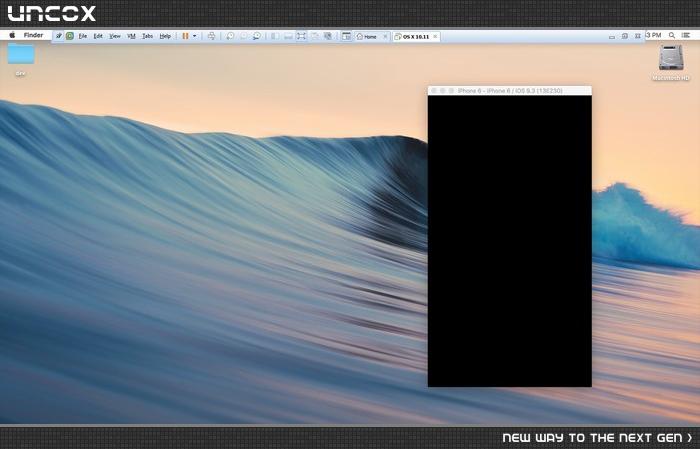Open the Apple menu

coord(12,35)
